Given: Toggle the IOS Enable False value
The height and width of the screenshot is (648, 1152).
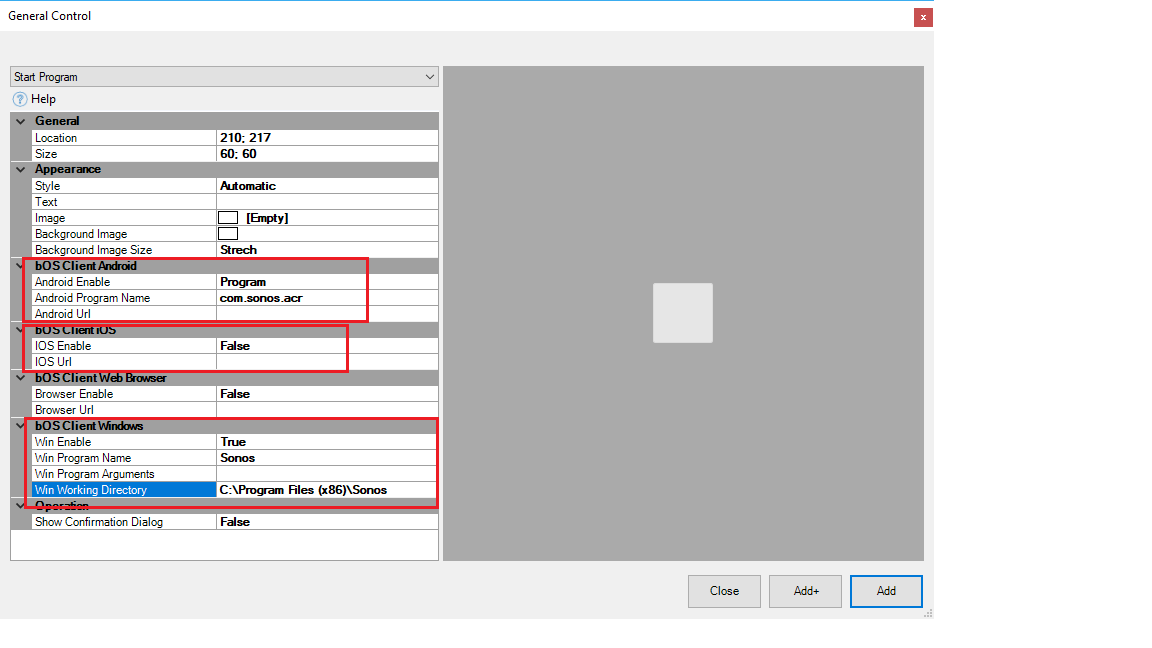Looking at the screenshot, I should (x=326, y=346).
